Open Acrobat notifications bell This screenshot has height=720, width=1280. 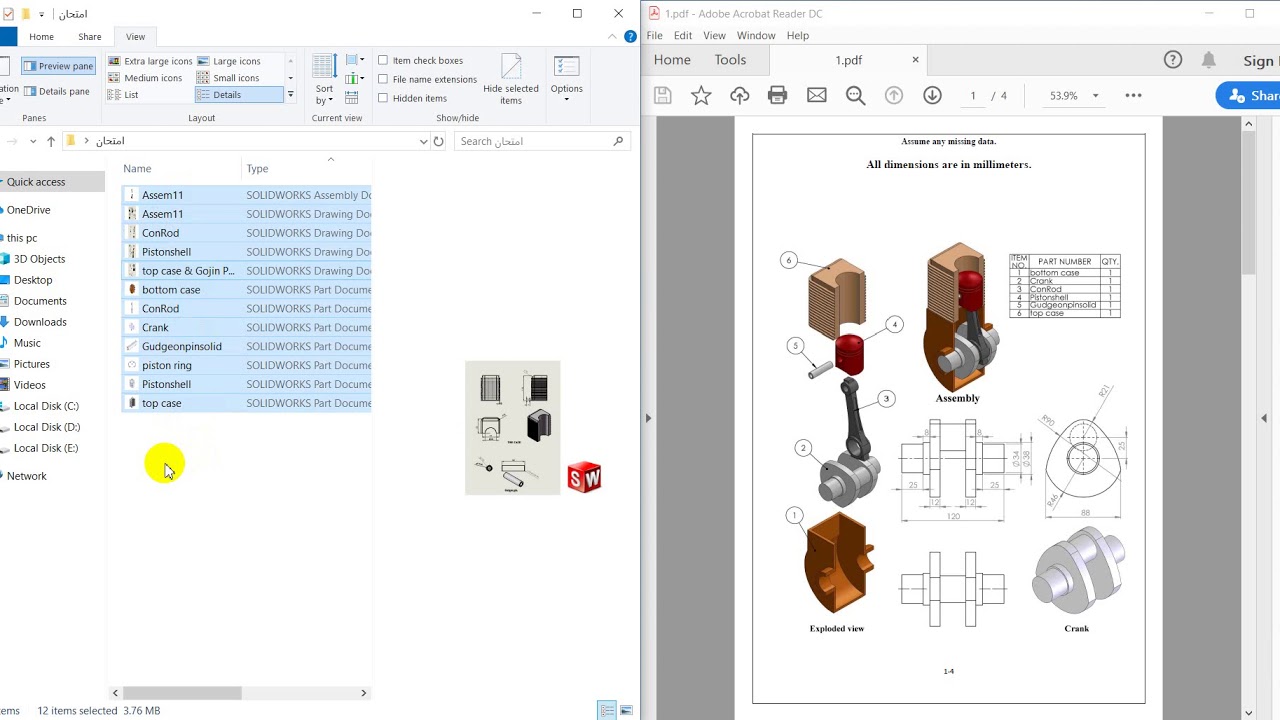pos(1209,60)
